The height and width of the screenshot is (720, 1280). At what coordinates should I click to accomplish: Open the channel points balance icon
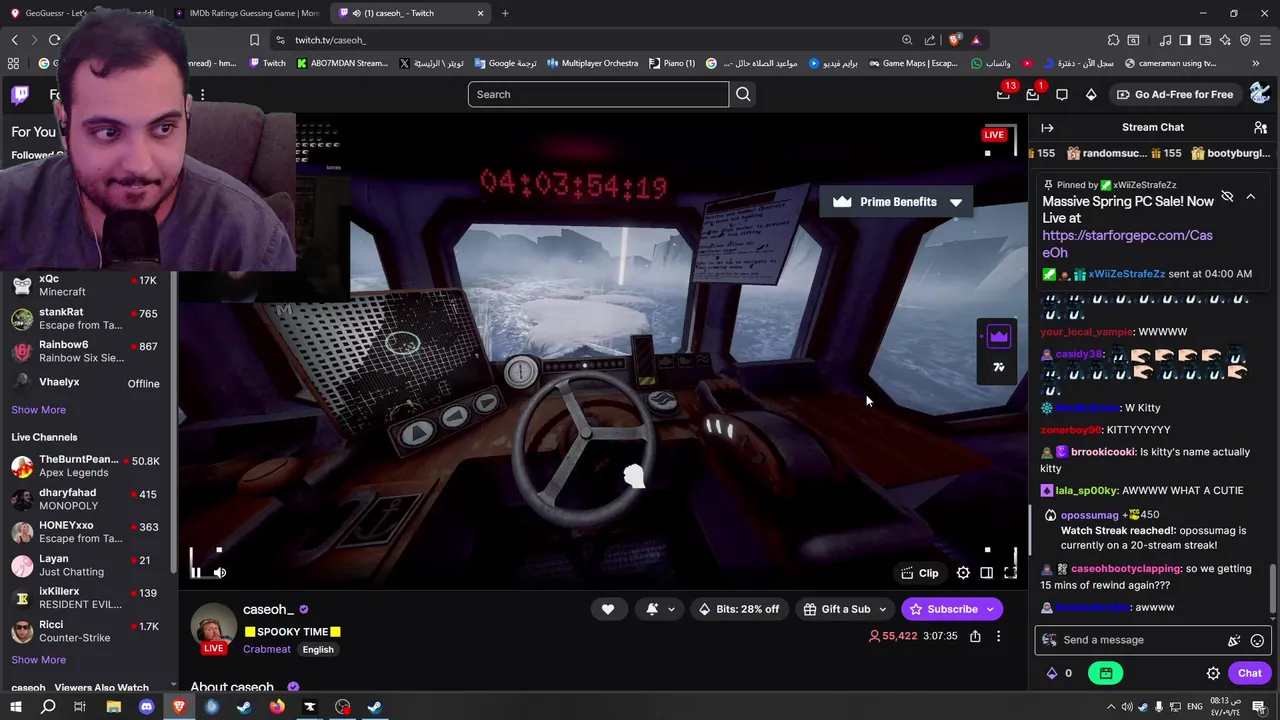pyautogui.click(x=1052, y=674)
